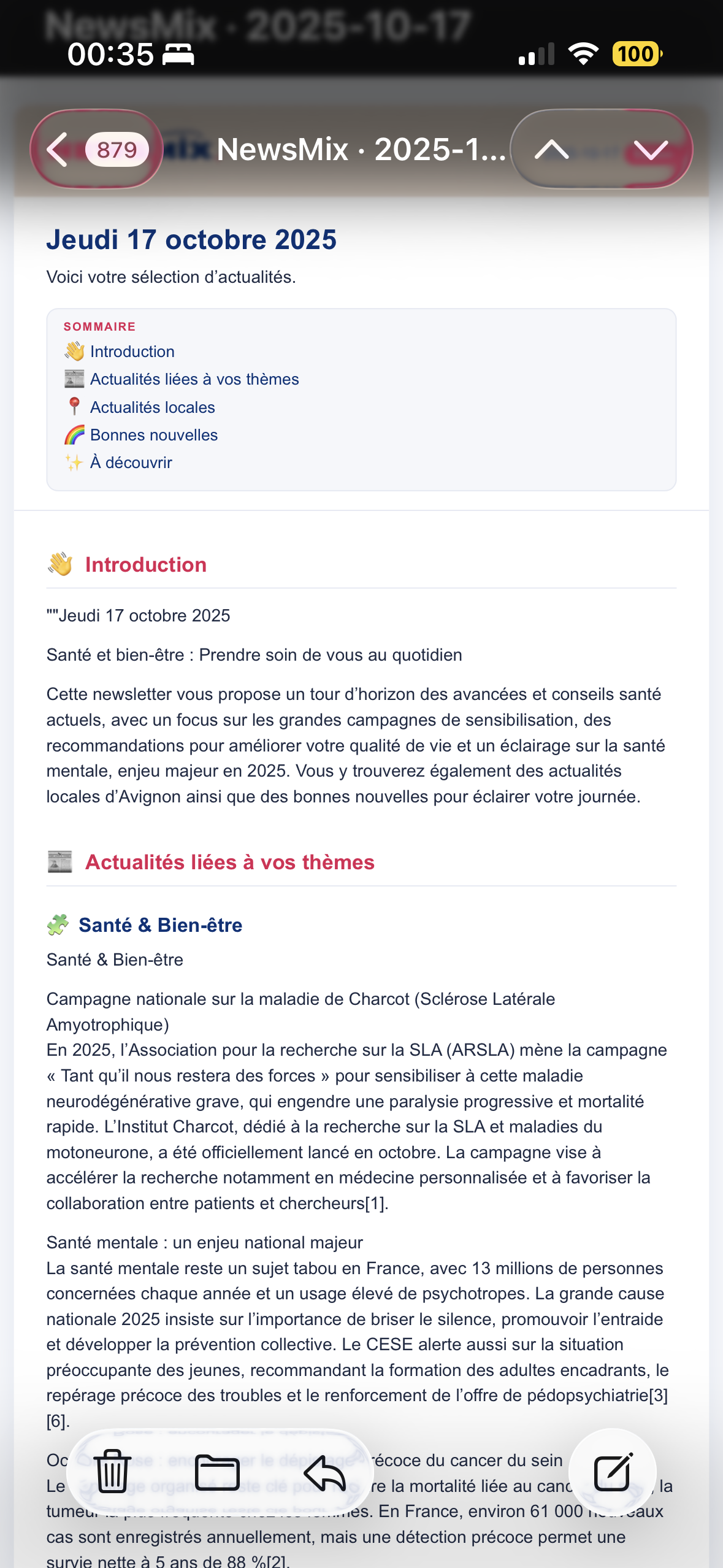723x1568 pixels.
Task: Tap the sparkles emoji next to À découvrir
Action: click(74, 462)
